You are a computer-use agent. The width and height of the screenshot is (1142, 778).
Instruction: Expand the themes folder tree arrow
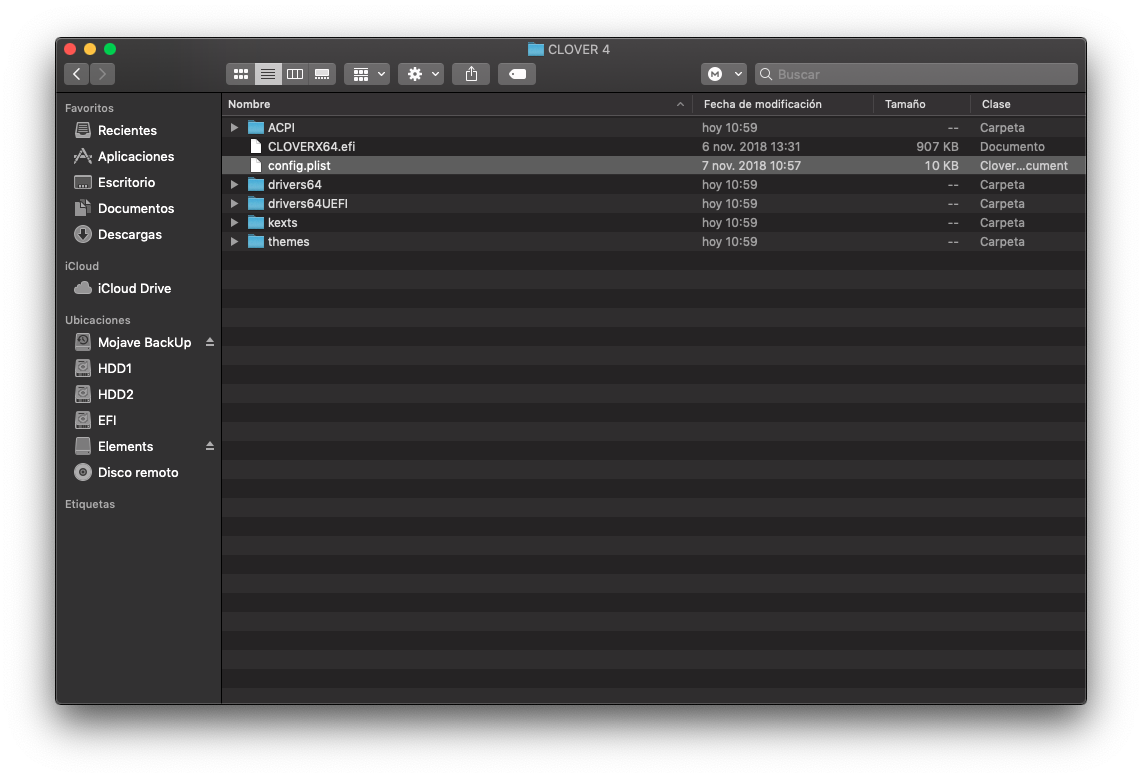coord(234,242)
